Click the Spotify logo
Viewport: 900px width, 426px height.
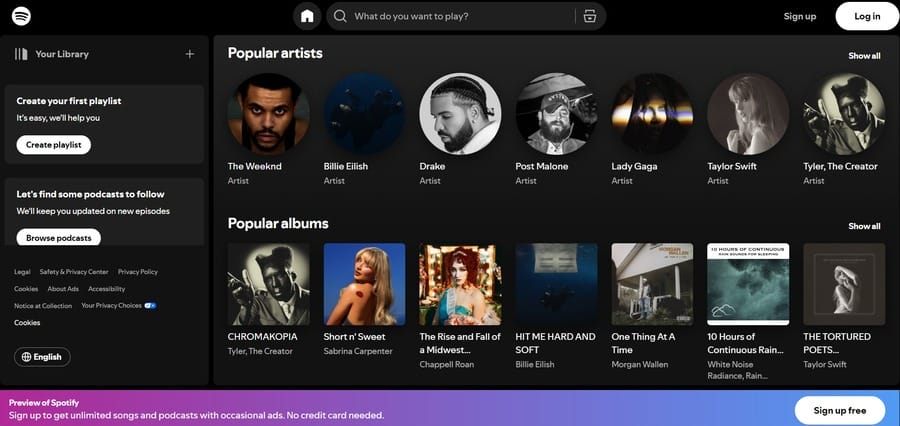(21, 16)
